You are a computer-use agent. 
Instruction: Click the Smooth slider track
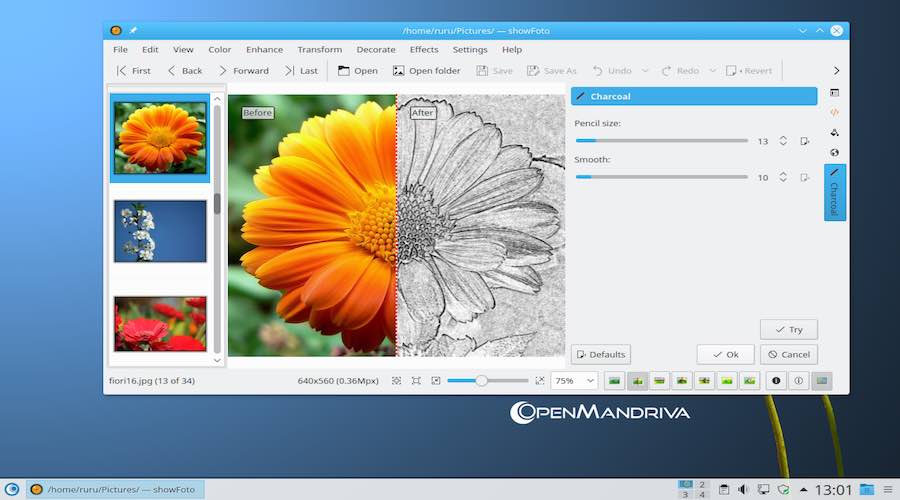(x=661, y=177)
